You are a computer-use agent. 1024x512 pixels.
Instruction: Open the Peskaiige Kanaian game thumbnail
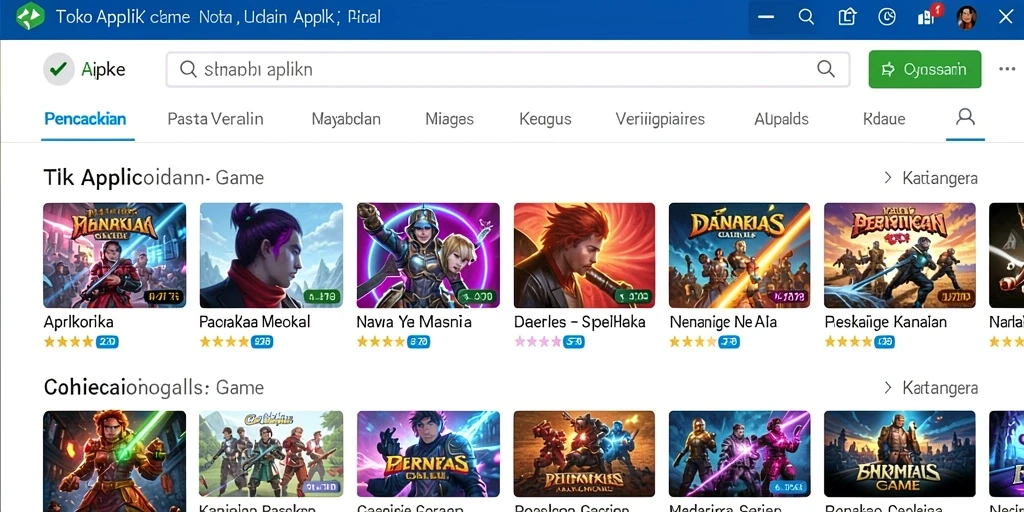900,255
